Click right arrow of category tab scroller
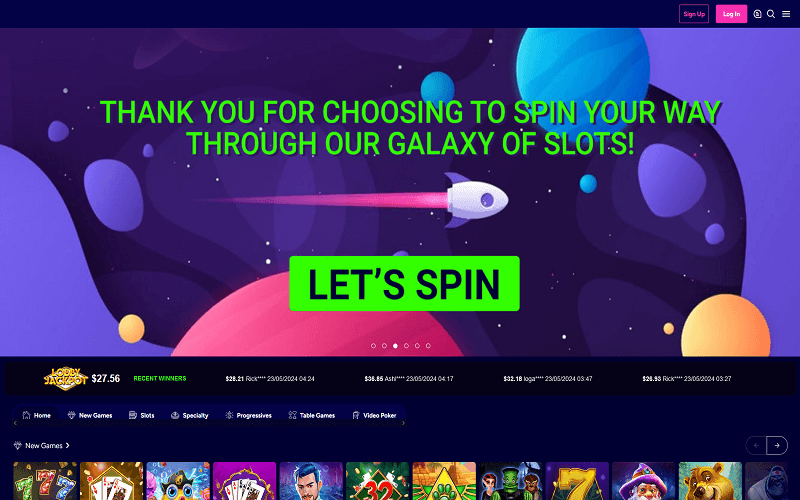The height and width of the screenshot is (500, 800). click(x=404, y=423)
